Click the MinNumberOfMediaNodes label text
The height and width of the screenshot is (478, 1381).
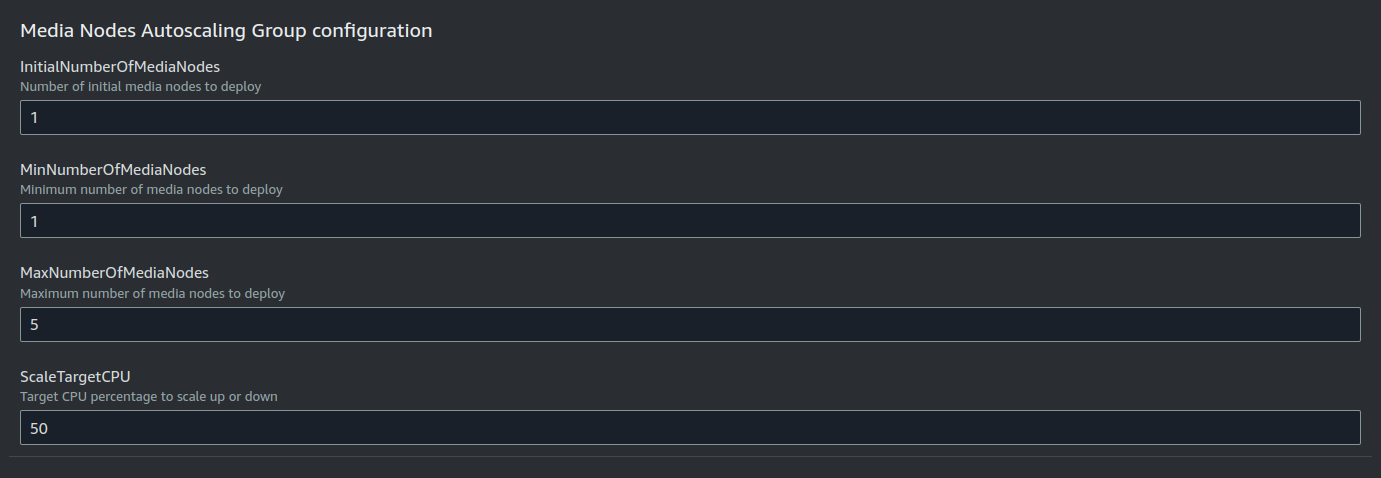click(113, 170)
